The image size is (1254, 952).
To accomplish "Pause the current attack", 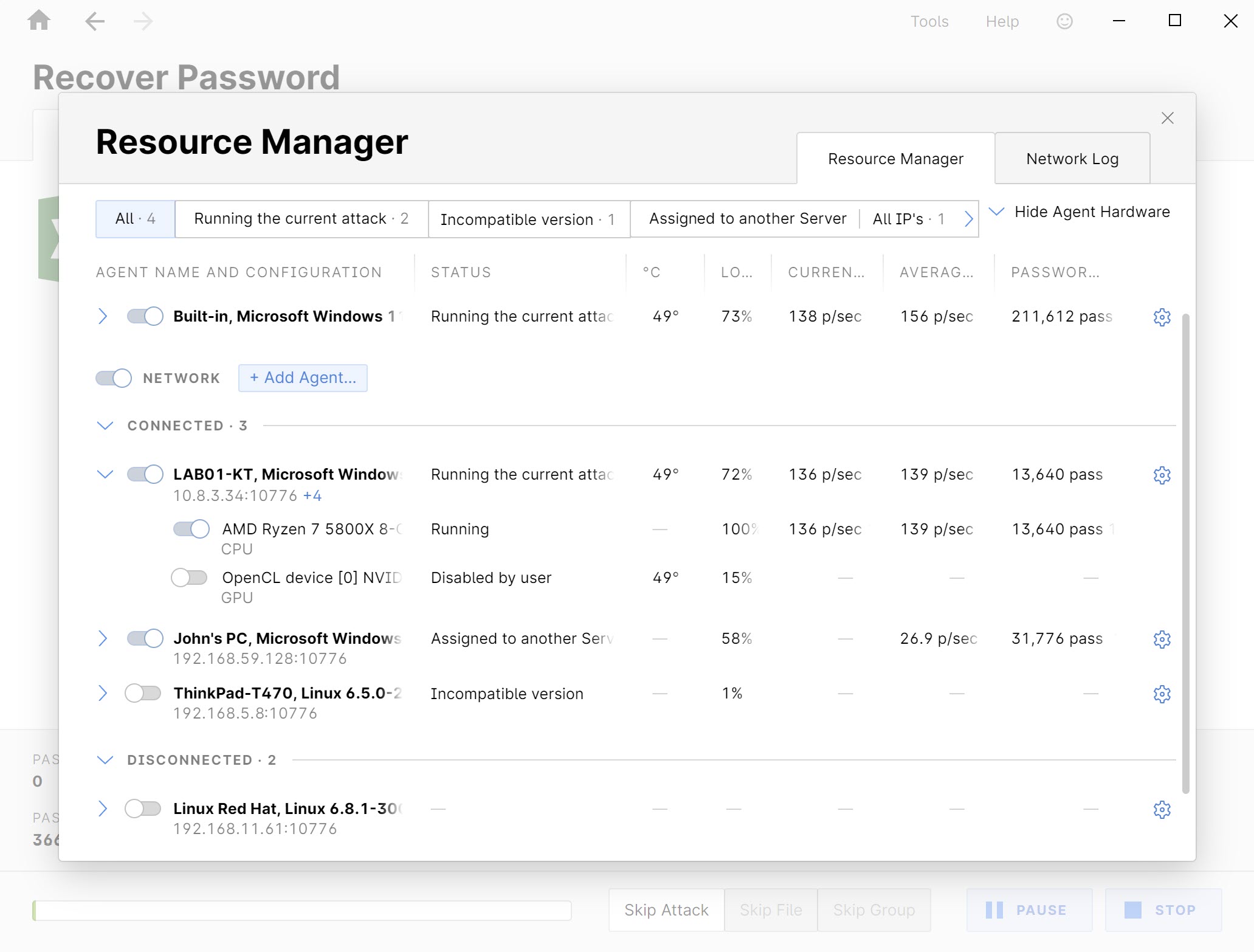I will point(1029,910).
